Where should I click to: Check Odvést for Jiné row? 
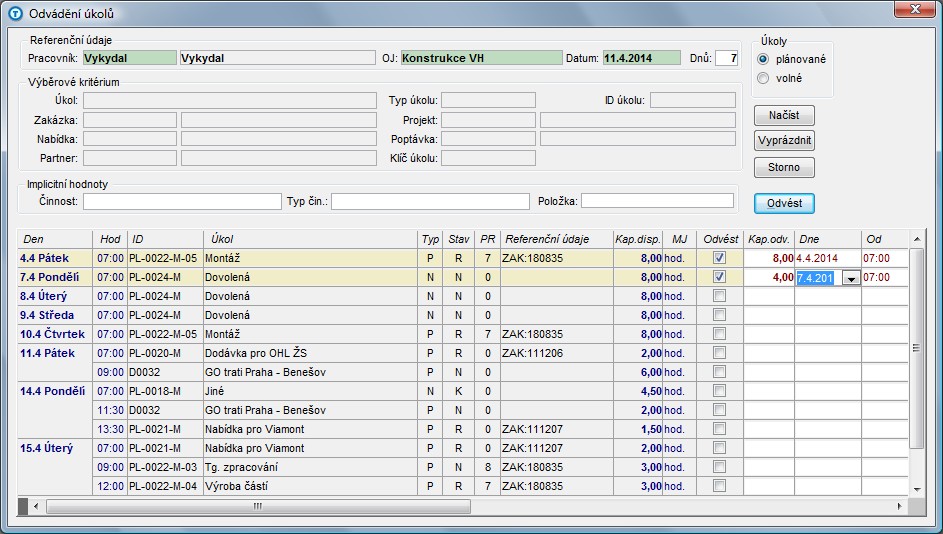[719, 391]
